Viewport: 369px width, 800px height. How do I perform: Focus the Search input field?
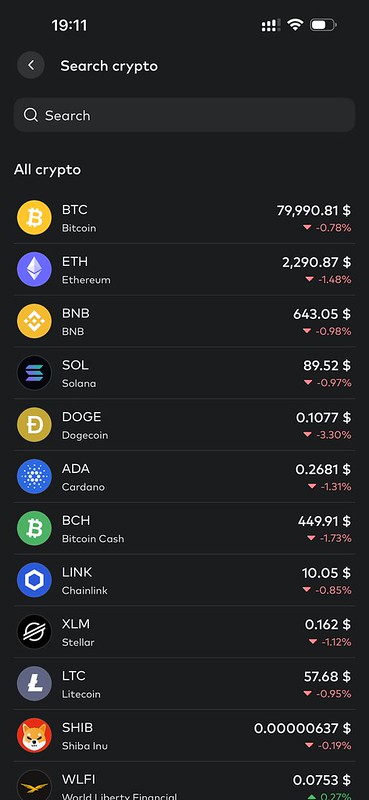pos(184,115)
